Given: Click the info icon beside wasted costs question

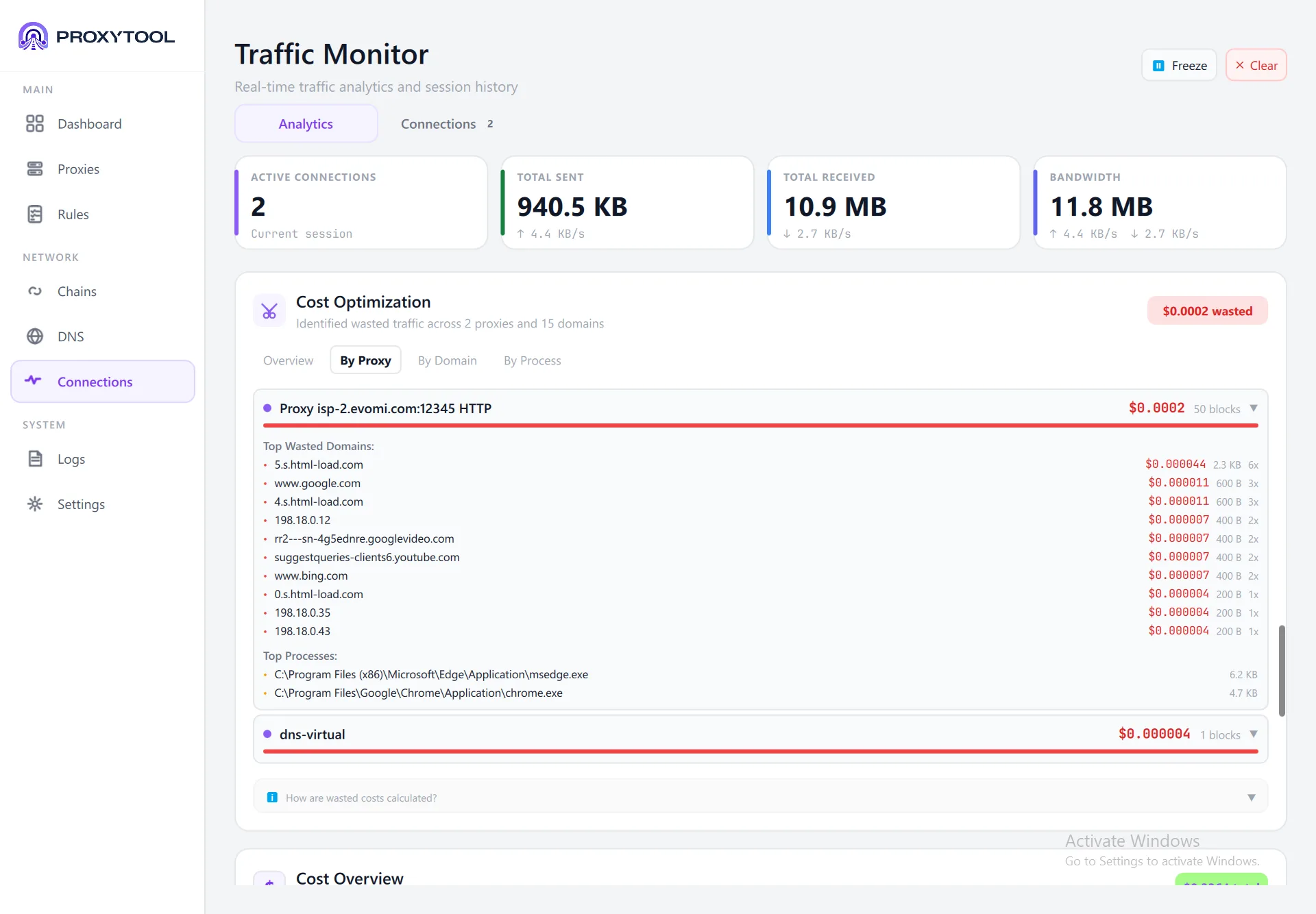Looking at the screenshot, I should (x=272, y=798).
